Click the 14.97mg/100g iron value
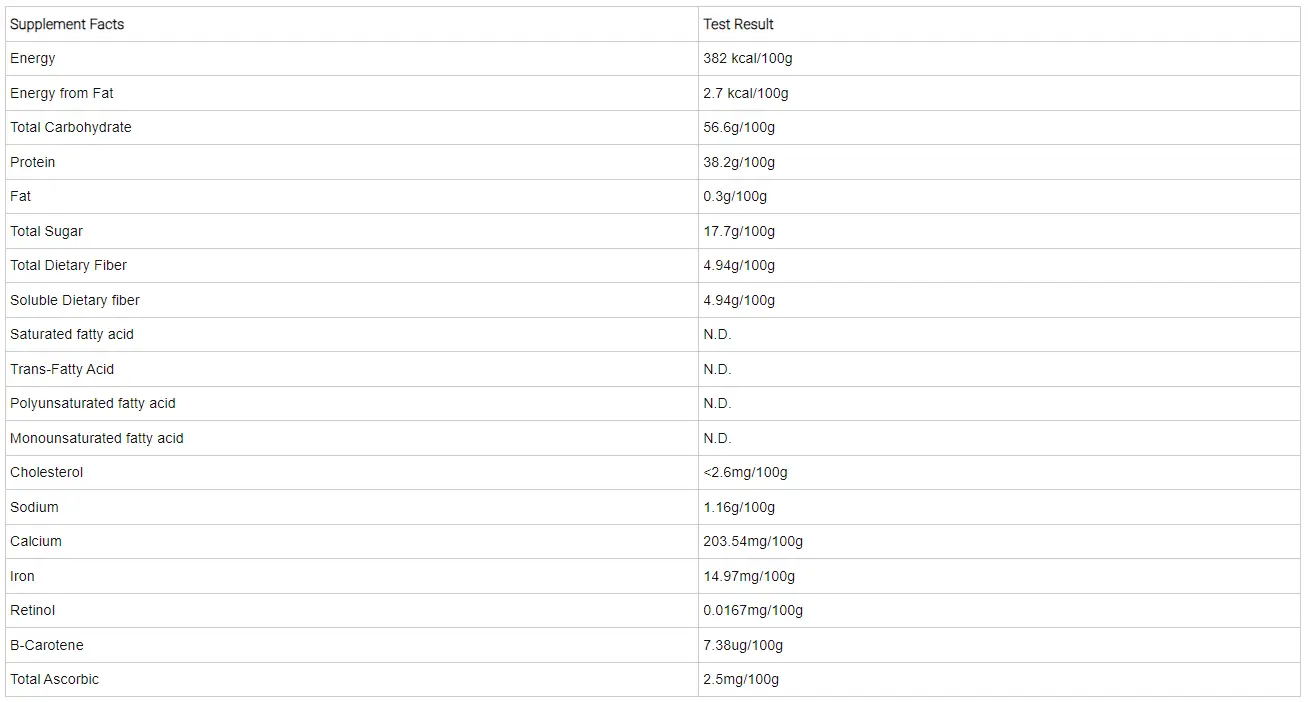Viewport: 1308px width, 702px height. pyautogui.click(x=749, y=576)
